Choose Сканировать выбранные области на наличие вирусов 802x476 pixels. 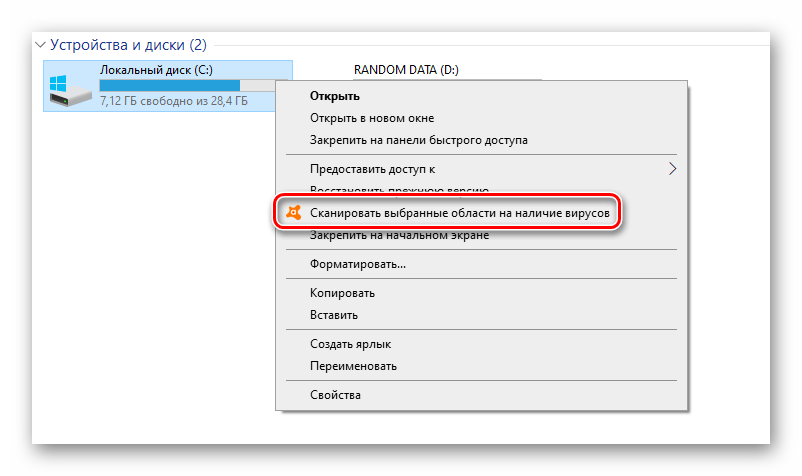[459, 213]
